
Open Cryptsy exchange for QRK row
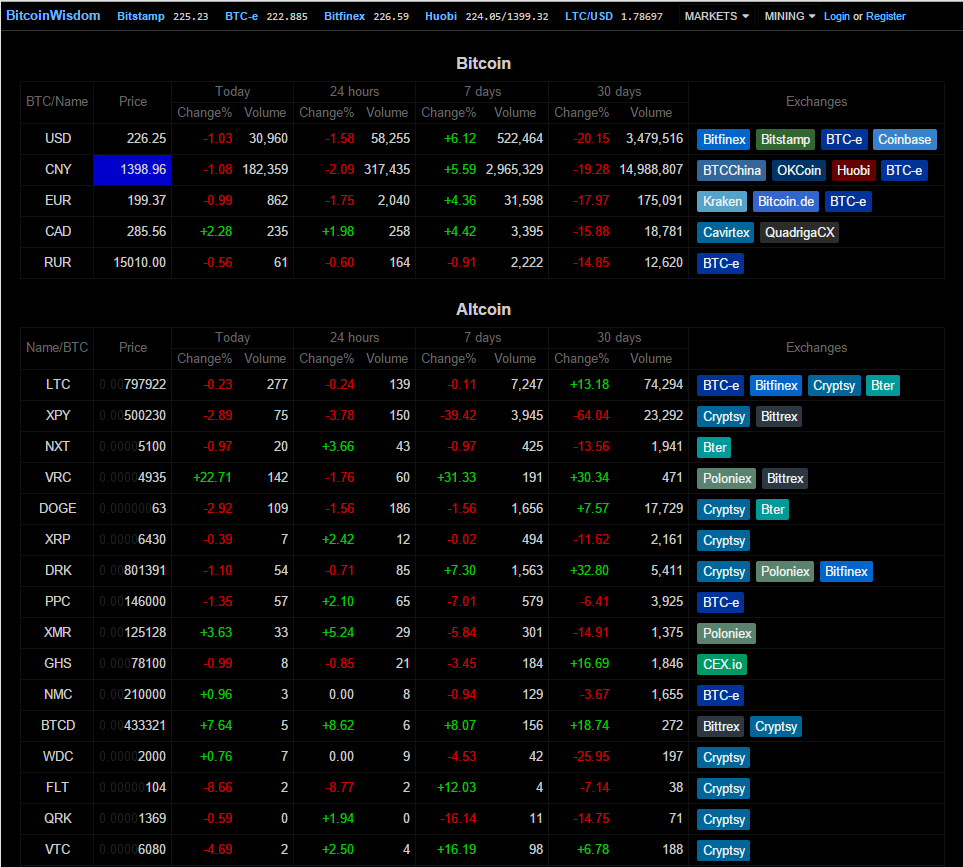point(723,820)
